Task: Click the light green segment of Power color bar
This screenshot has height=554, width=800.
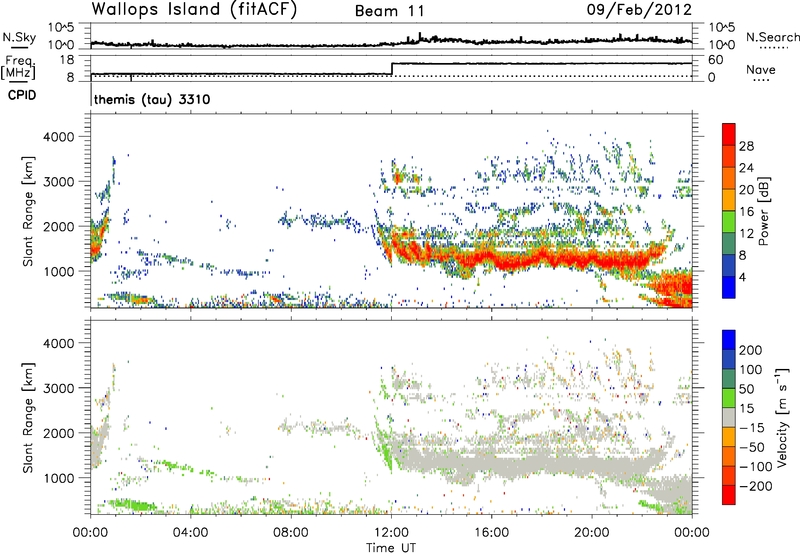Action: tap(729, 222)
